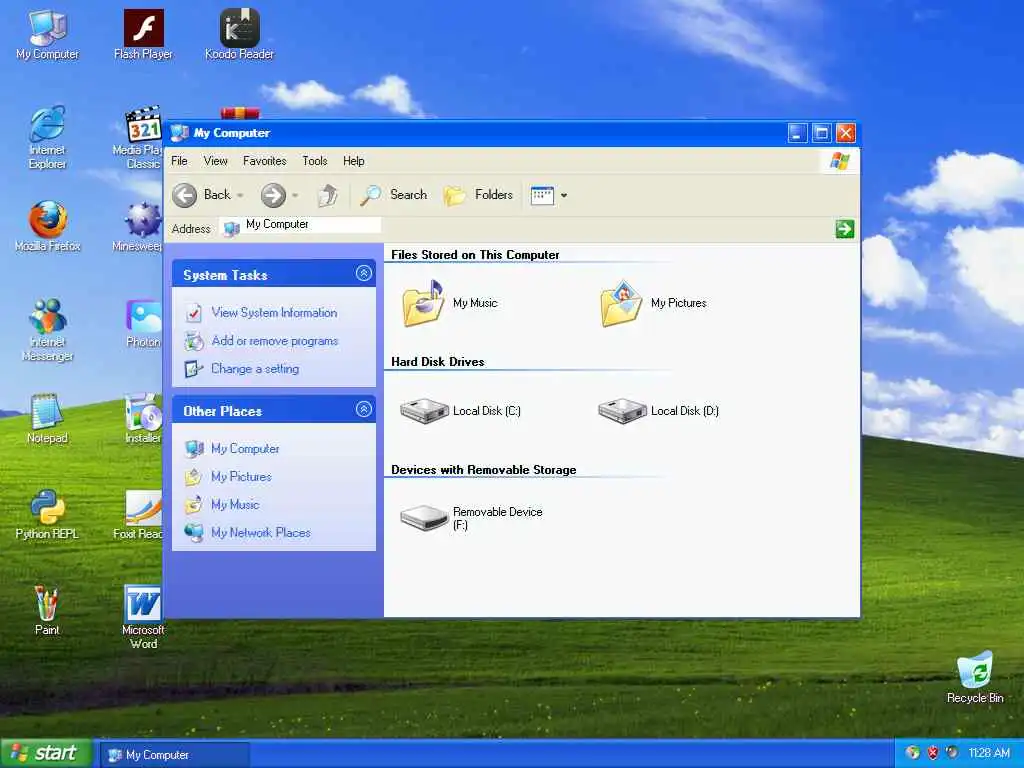Open the Favorites menu

[264, 161]
